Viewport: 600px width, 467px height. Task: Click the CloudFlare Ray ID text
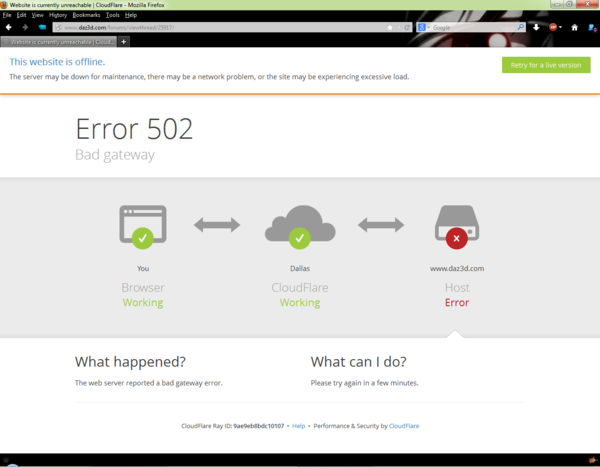(233, 426)
